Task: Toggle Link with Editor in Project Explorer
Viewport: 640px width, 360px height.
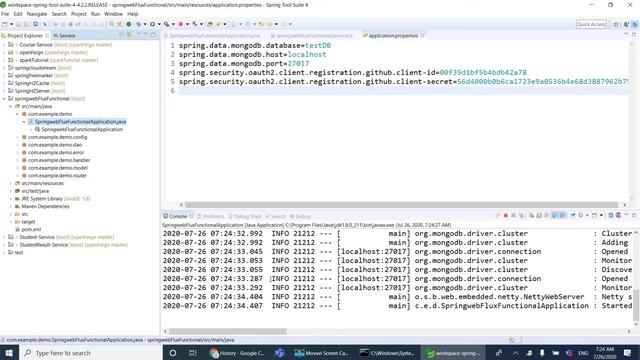Action: [x=129, y=35]
